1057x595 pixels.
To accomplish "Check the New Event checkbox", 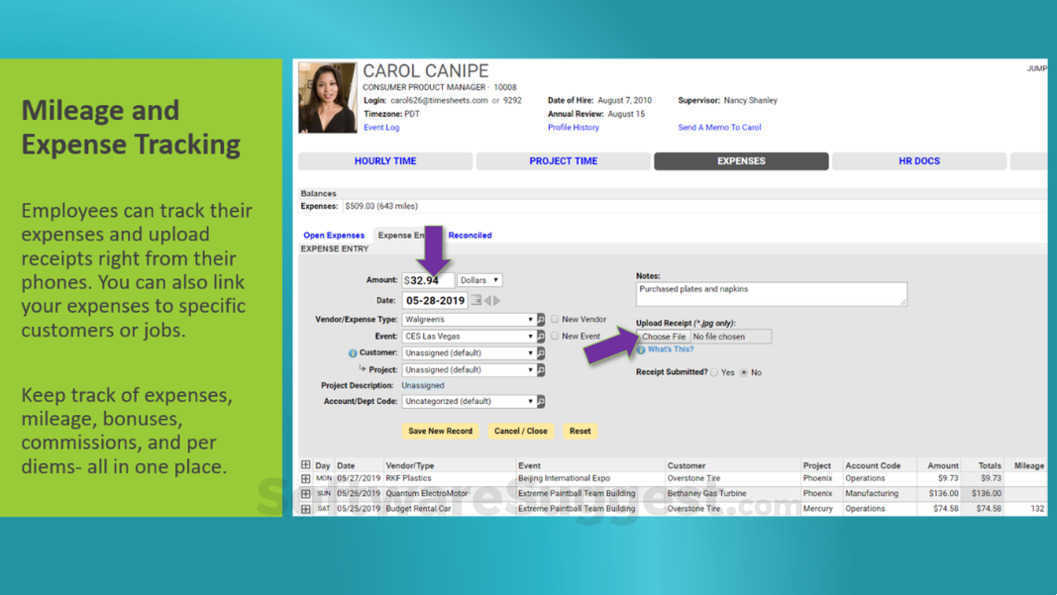I will [x=555, y=336].
